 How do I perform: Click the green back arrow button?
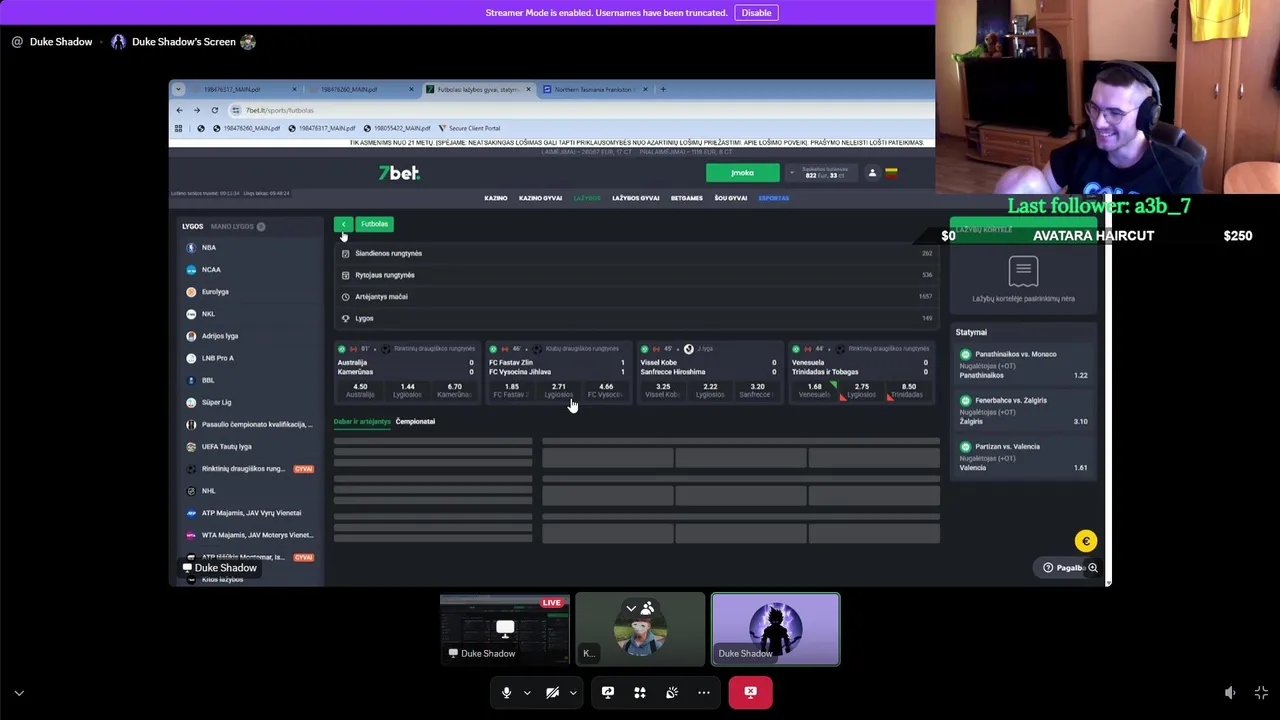(x=343, y=224)
